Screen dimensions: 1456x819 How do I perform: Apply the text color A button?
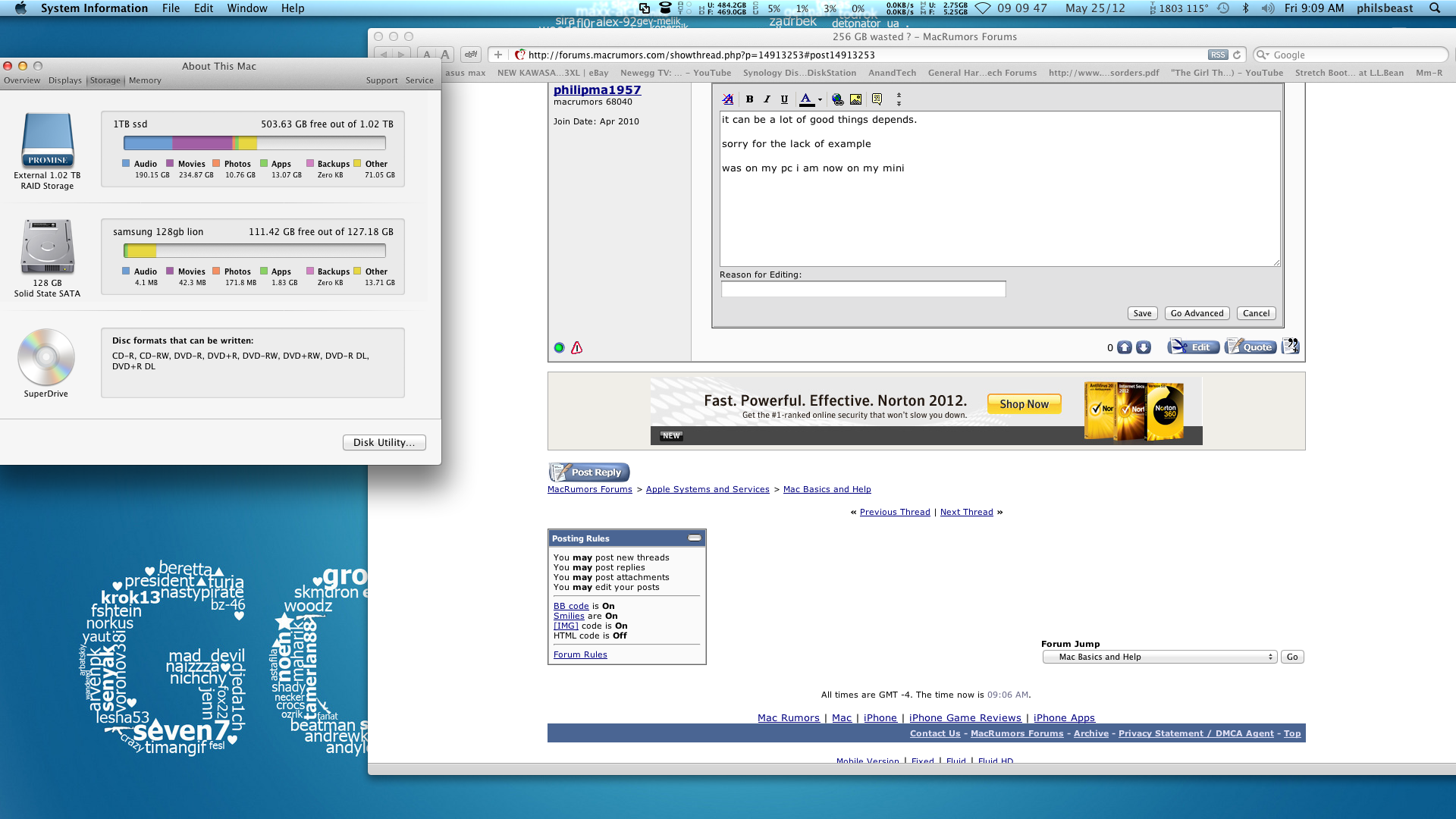pos(806,99)
